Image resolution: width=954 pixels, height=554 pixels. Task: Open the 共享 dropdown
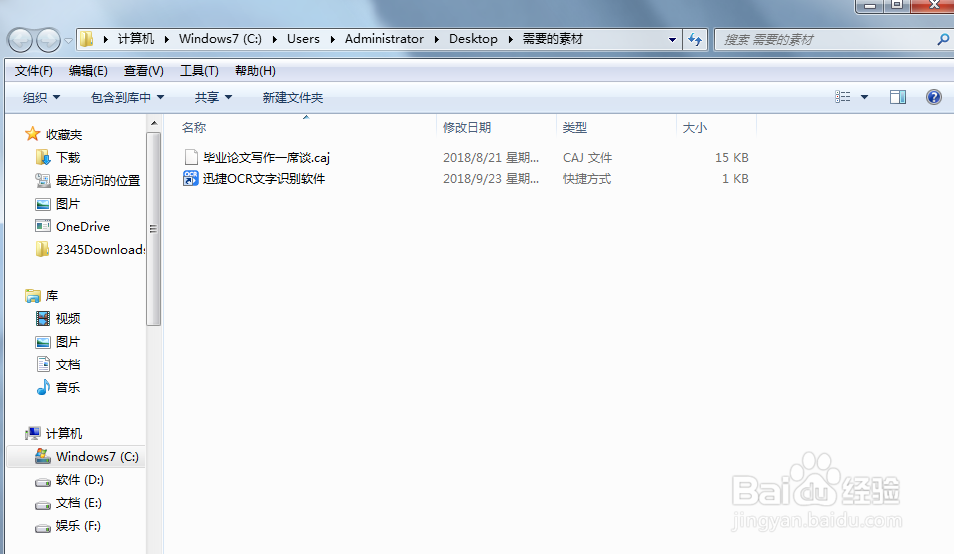coord(213,97)
